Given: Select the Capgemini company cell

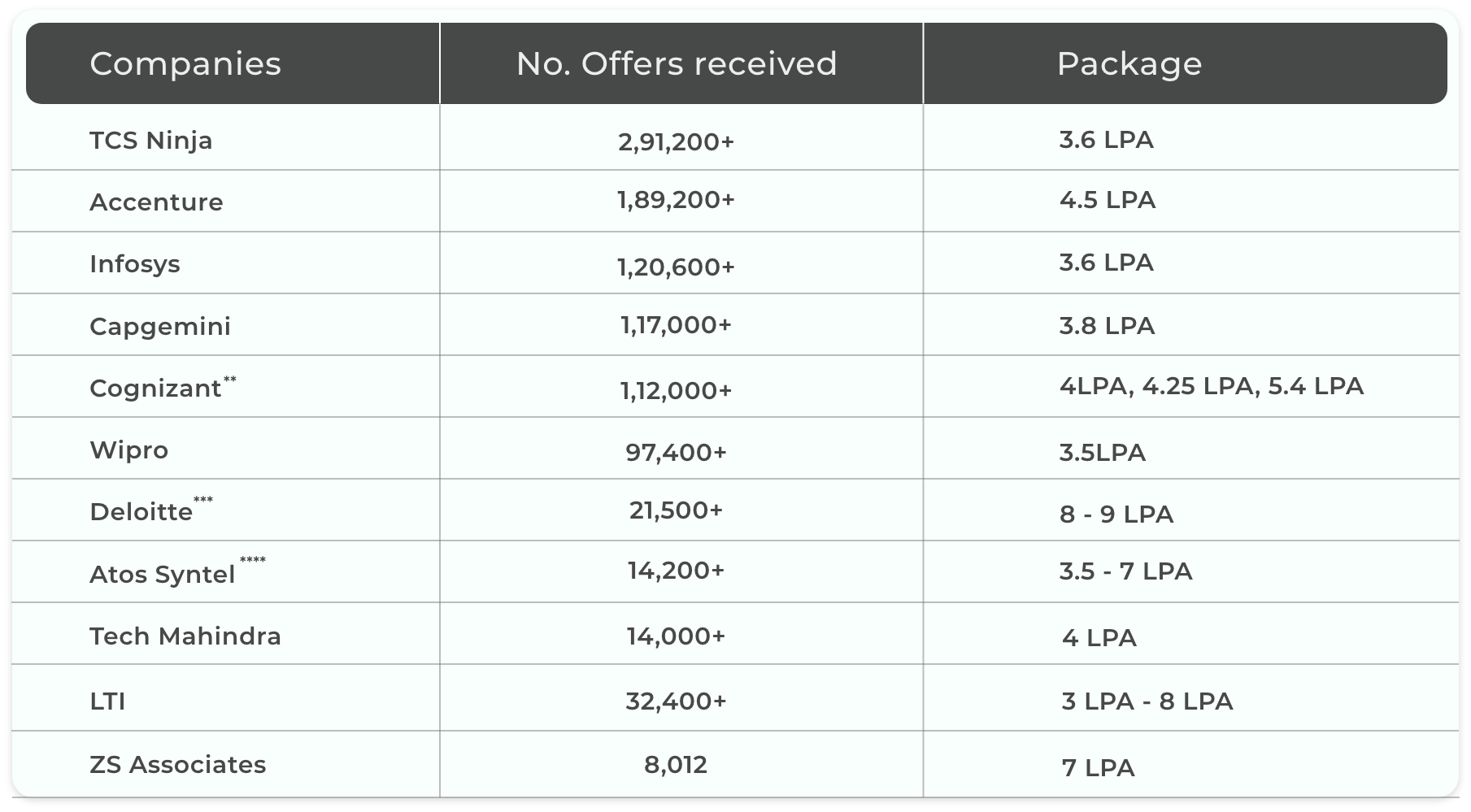Looking at the screenshot, I should tap(160, 327).
